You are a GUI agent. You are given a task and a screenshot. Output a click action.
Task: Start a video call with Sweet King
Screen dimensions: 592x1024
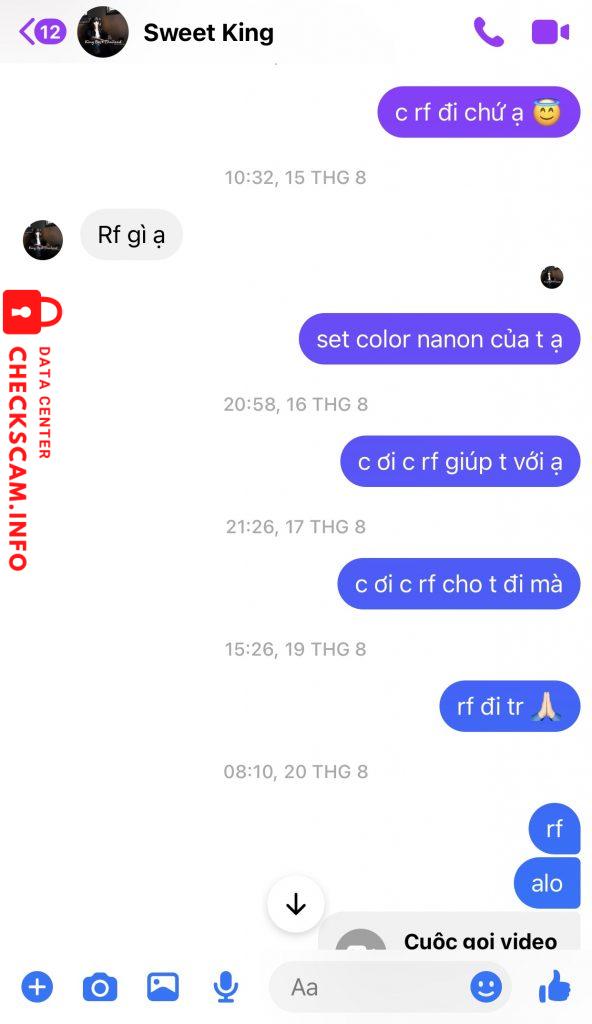[550, 32]
